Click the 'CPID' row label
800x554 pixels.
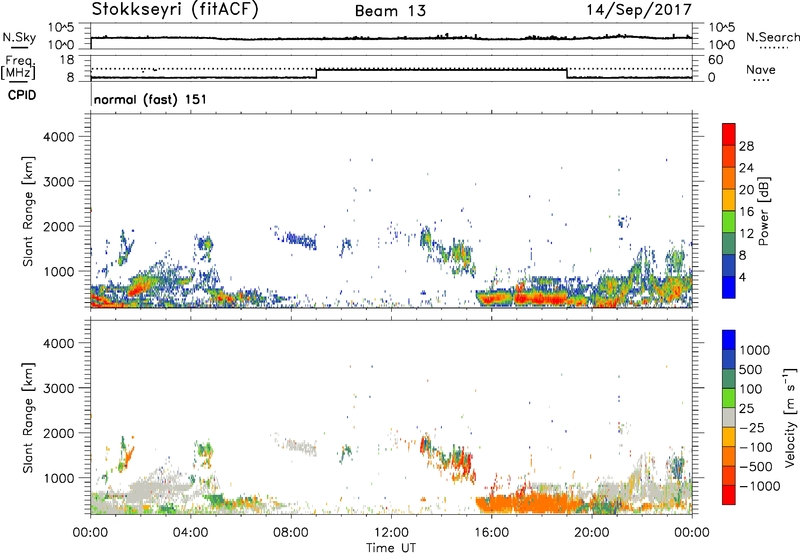pyautogui.click(x=22, y=95)
